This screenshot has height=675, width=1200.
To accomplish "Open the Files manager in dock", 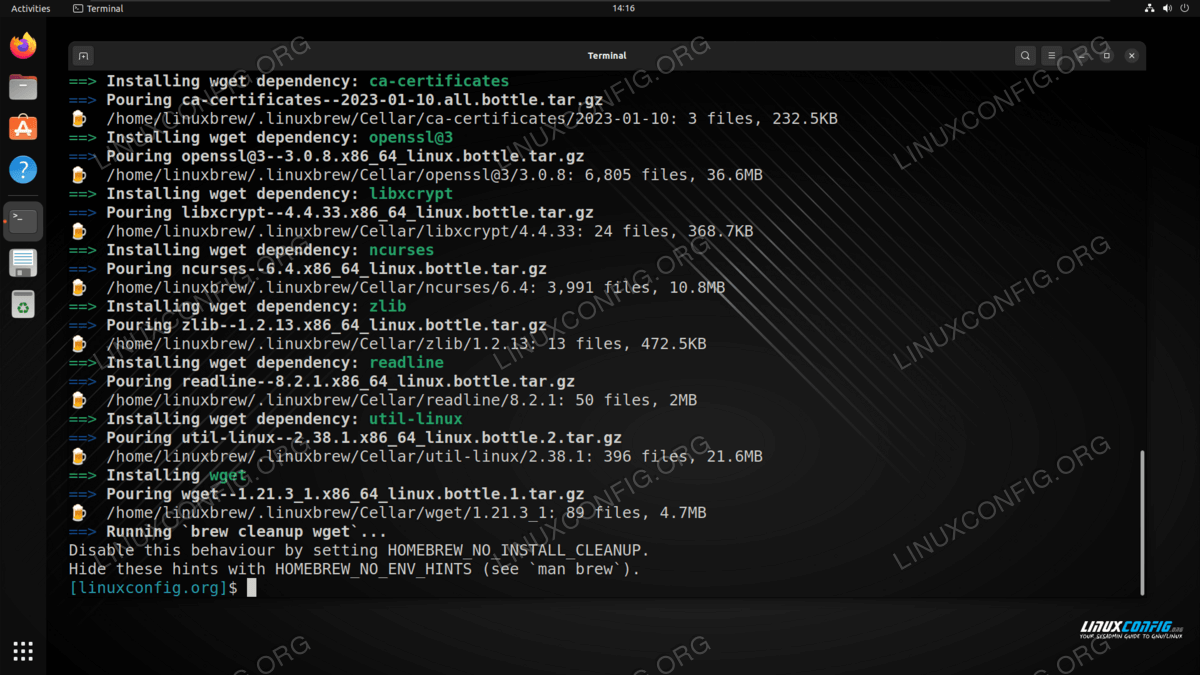I will tap(23, 87).
